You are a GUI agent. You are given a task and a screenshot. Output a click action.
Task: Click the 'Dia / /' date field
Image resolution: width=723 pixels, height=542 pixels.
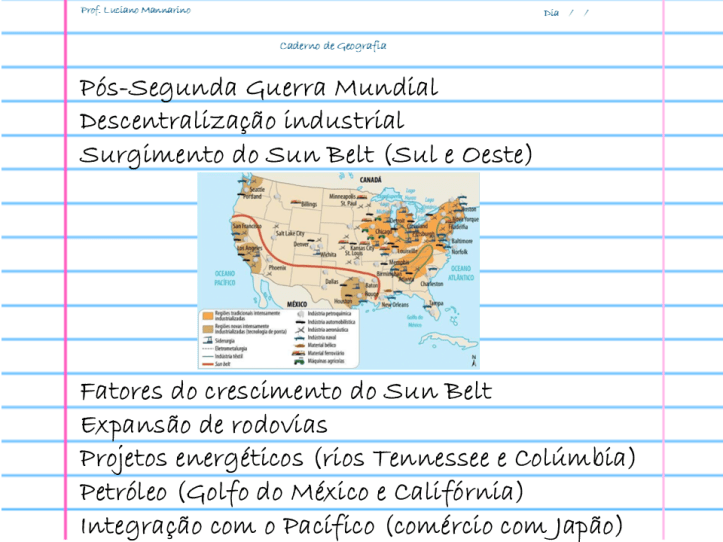(566, 12)
